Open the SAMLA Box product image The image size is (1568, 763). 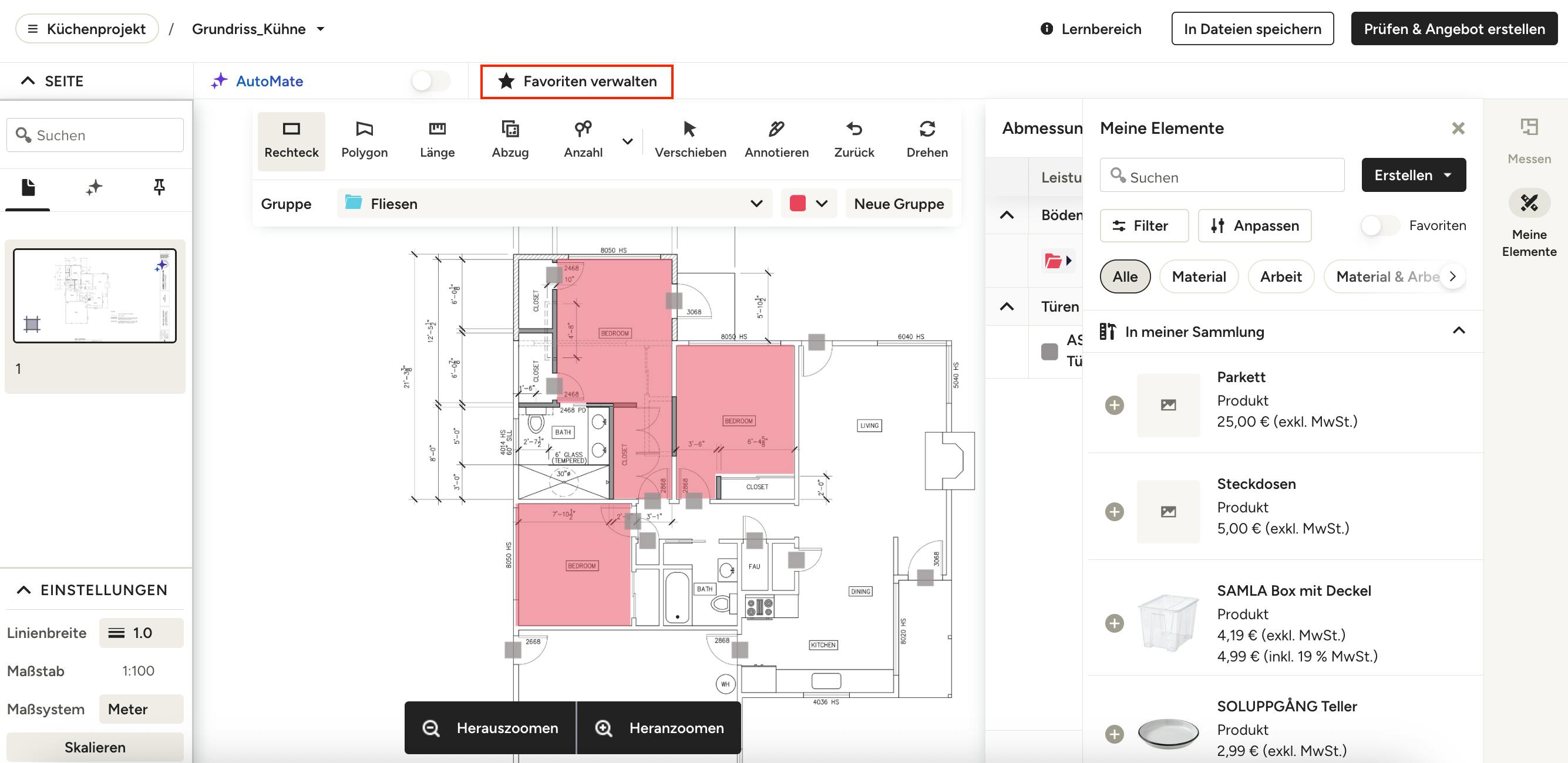pos(1168,623)
